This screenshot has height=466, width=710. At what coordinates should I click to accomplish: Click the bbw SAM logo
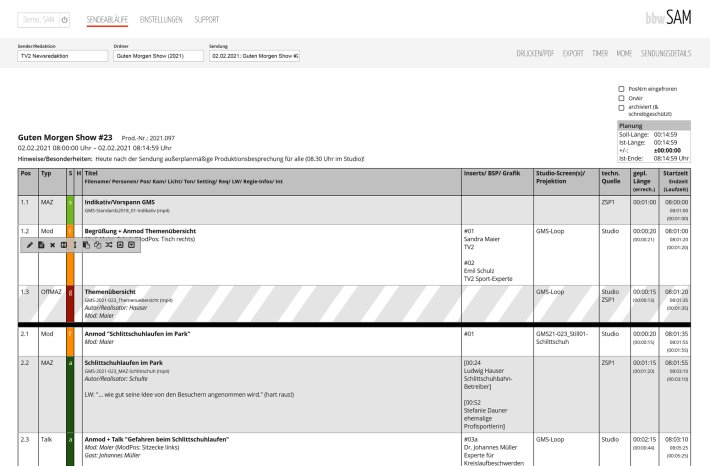[668, 18]
